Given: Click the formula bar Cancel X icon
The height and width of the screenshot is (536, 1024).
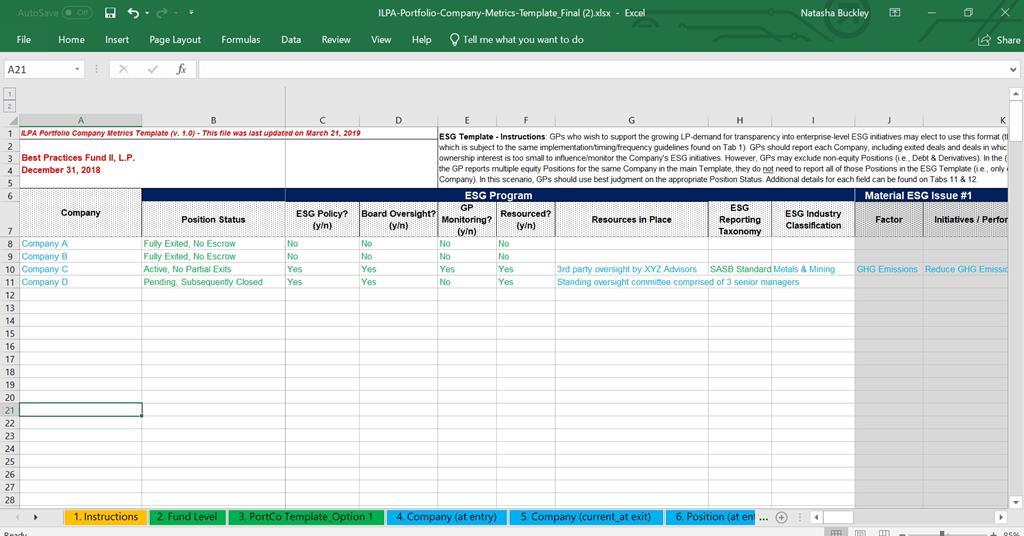Looking at the screenshot, I should point(123,69).
